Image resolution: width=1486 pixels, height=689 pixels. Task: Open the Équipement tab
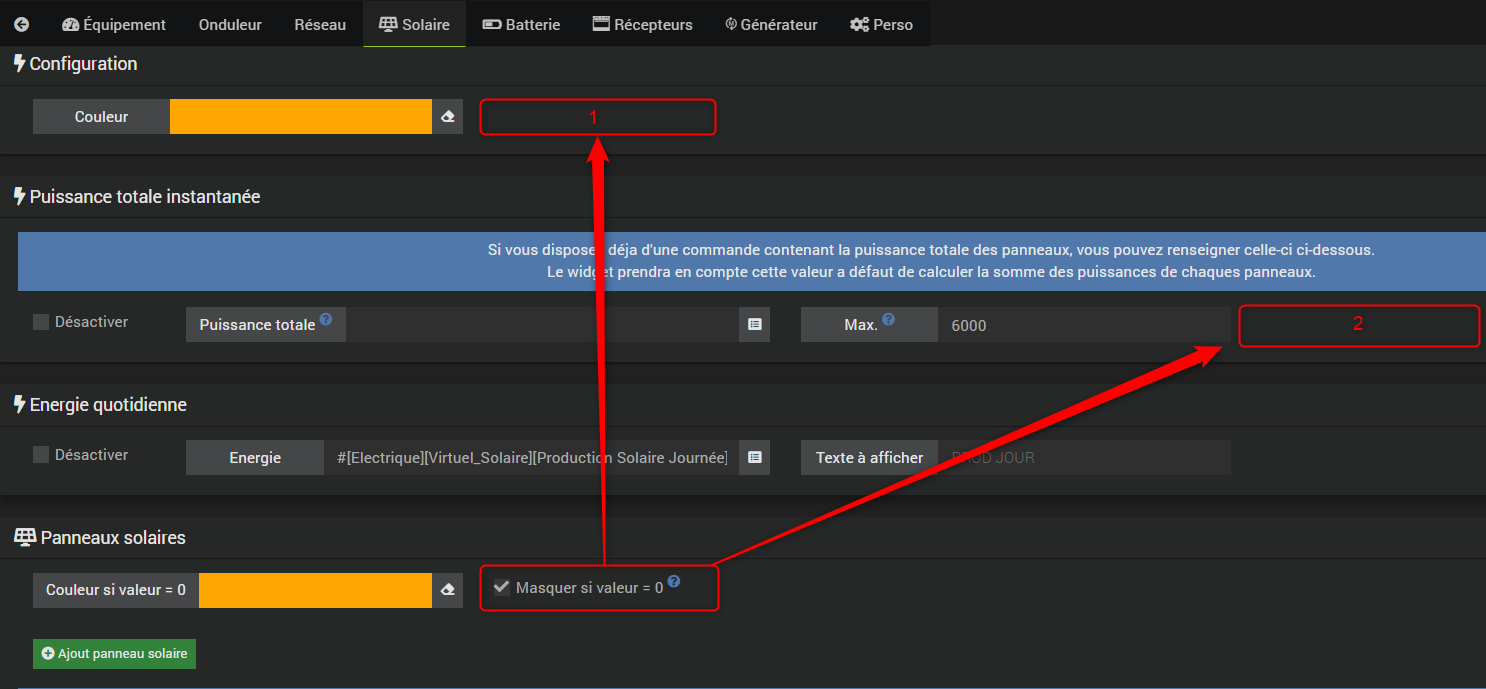point(114,24)
